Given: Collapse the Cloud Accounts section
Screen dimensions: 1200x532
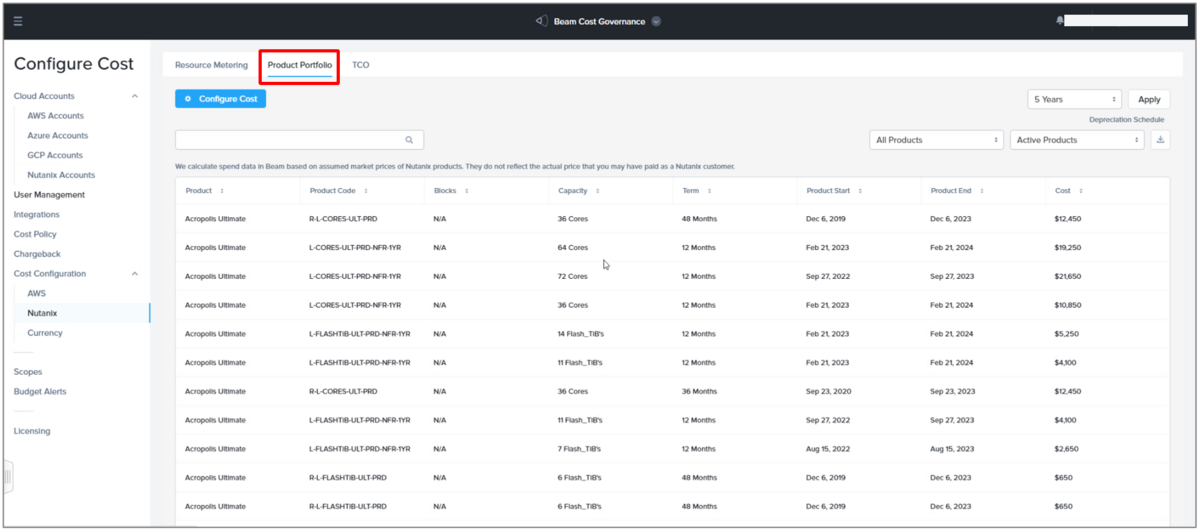Looking at the screenshot, I should [135, 96].
